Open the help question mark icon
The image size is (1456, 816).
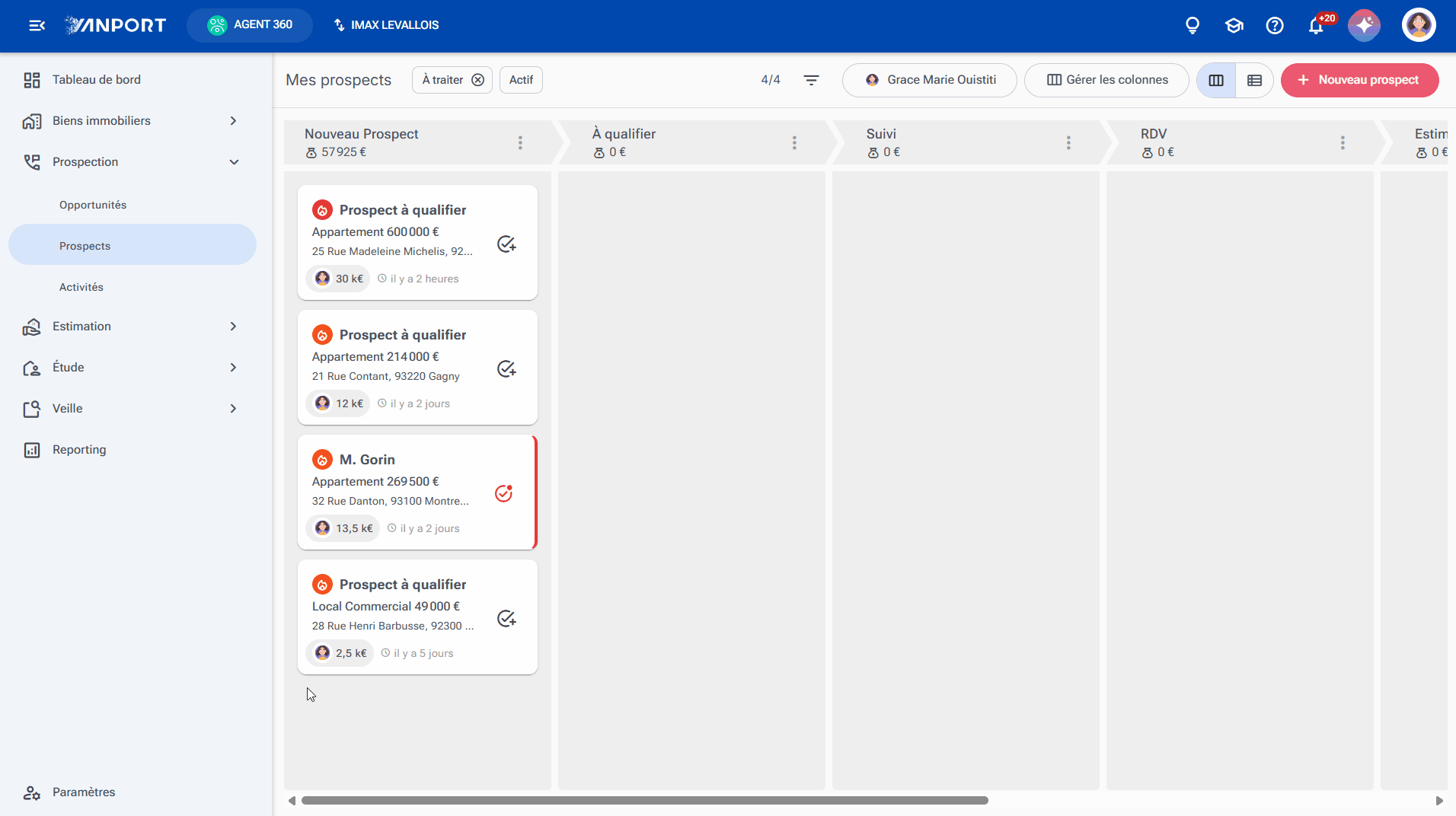pyautogui.click(x=1275, y=25)
